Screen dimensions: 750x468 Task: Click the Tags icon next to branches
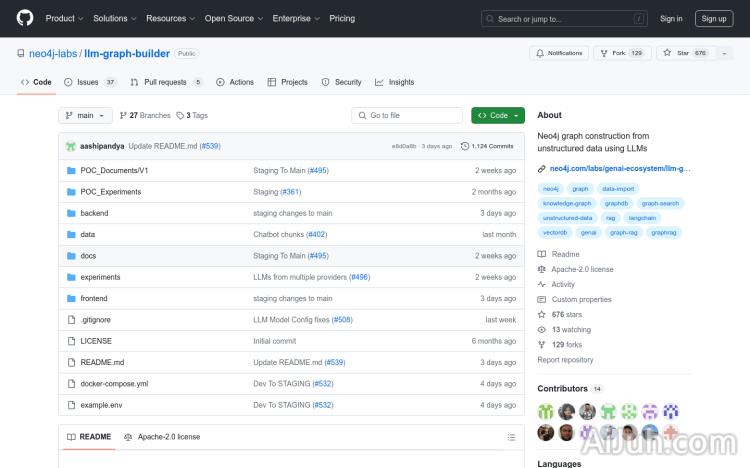coord(181,116)
